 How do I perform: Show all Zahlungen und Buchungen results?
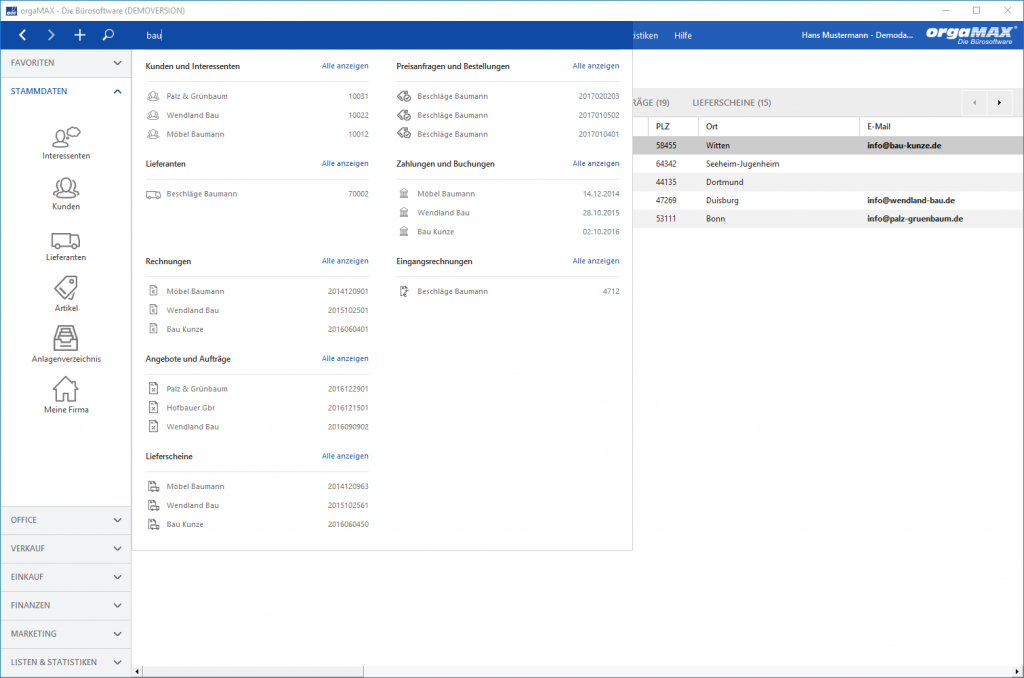[596, 163]
